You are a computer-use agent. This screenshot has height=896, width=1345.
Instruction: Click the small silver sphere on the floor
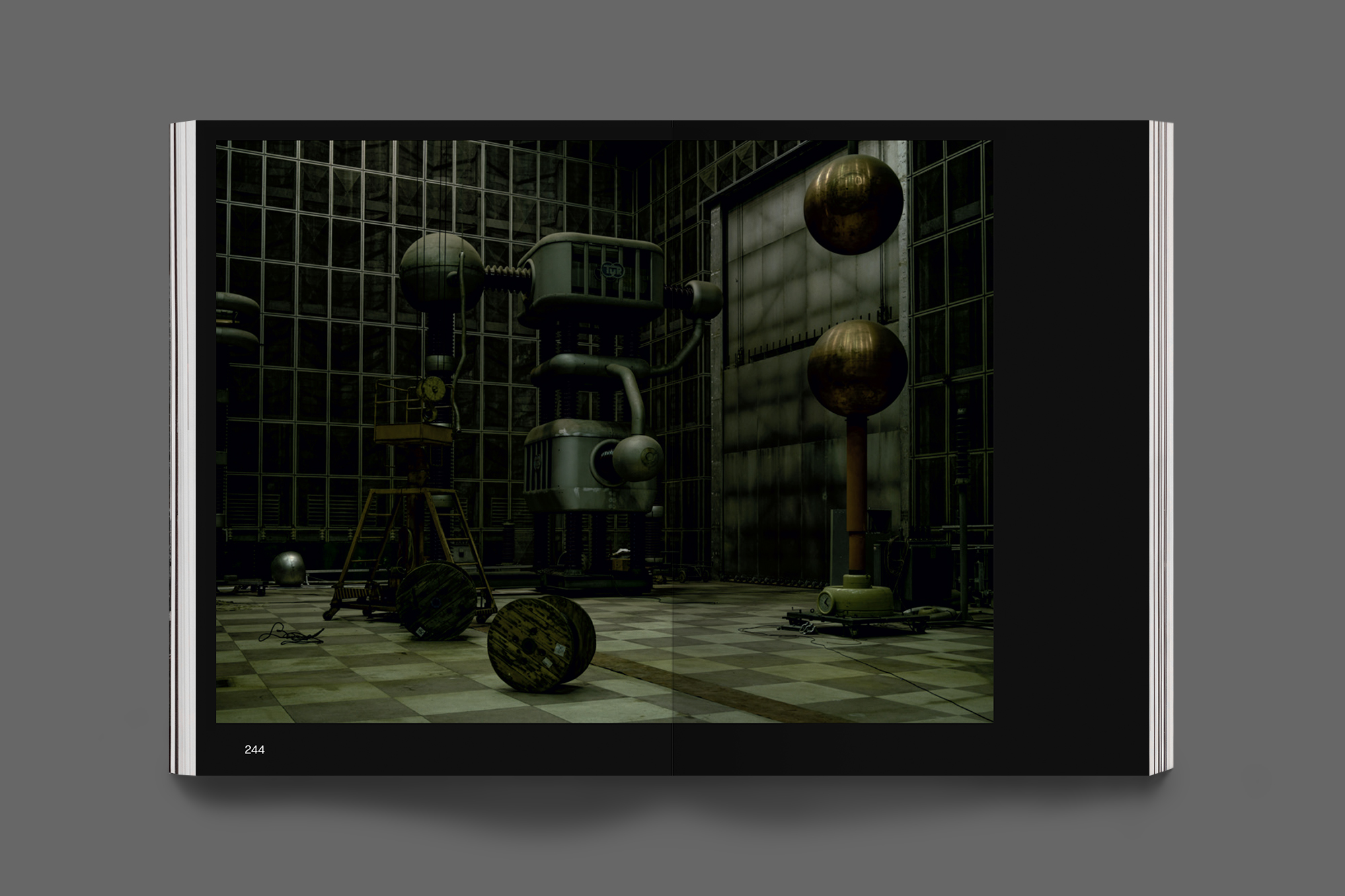tap(288, 569)
